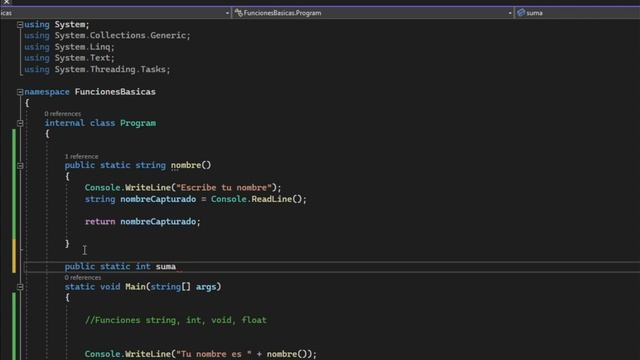Collapse the FuncionesBasicas namespace block

[20, 92]
